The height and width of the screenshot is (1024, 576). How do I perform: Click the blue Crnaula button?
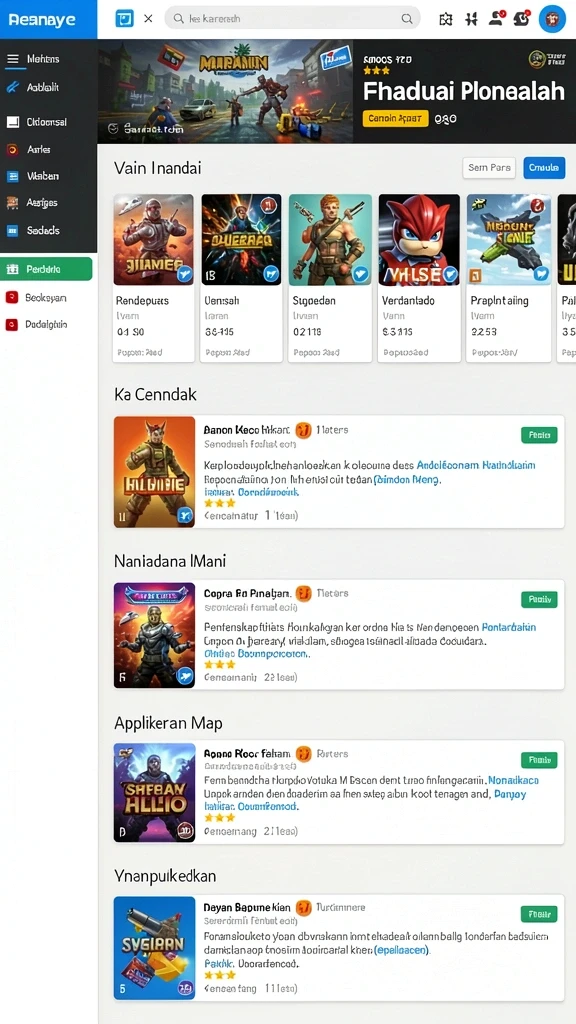(x=544, y=168)
